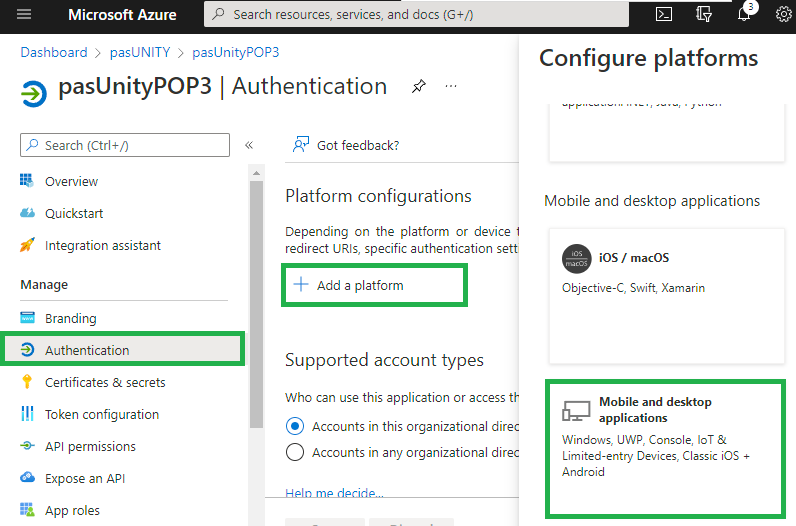Click the App roles icon
Viewport: 796px width, 526px height.
point(27,510)
